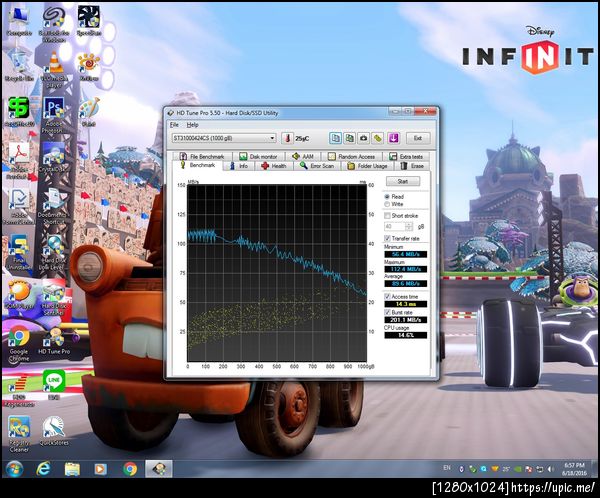Select the Read radio button

pos(387,196)
